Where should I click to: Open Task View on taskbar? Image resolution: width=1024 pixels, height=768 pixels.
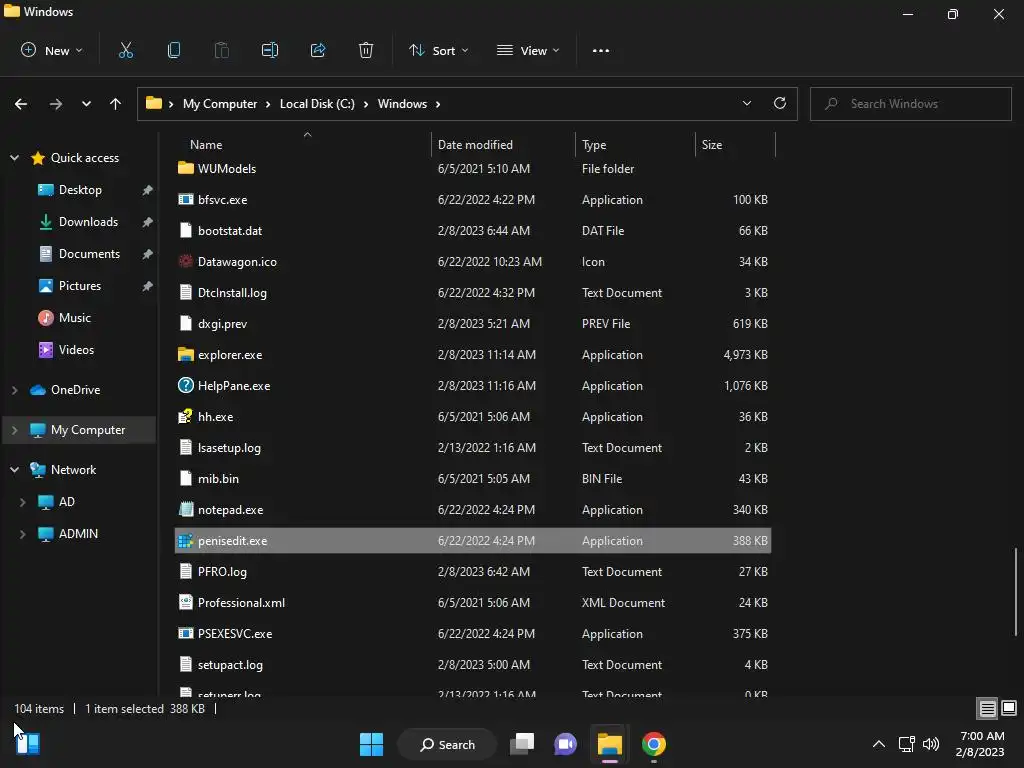522,744
